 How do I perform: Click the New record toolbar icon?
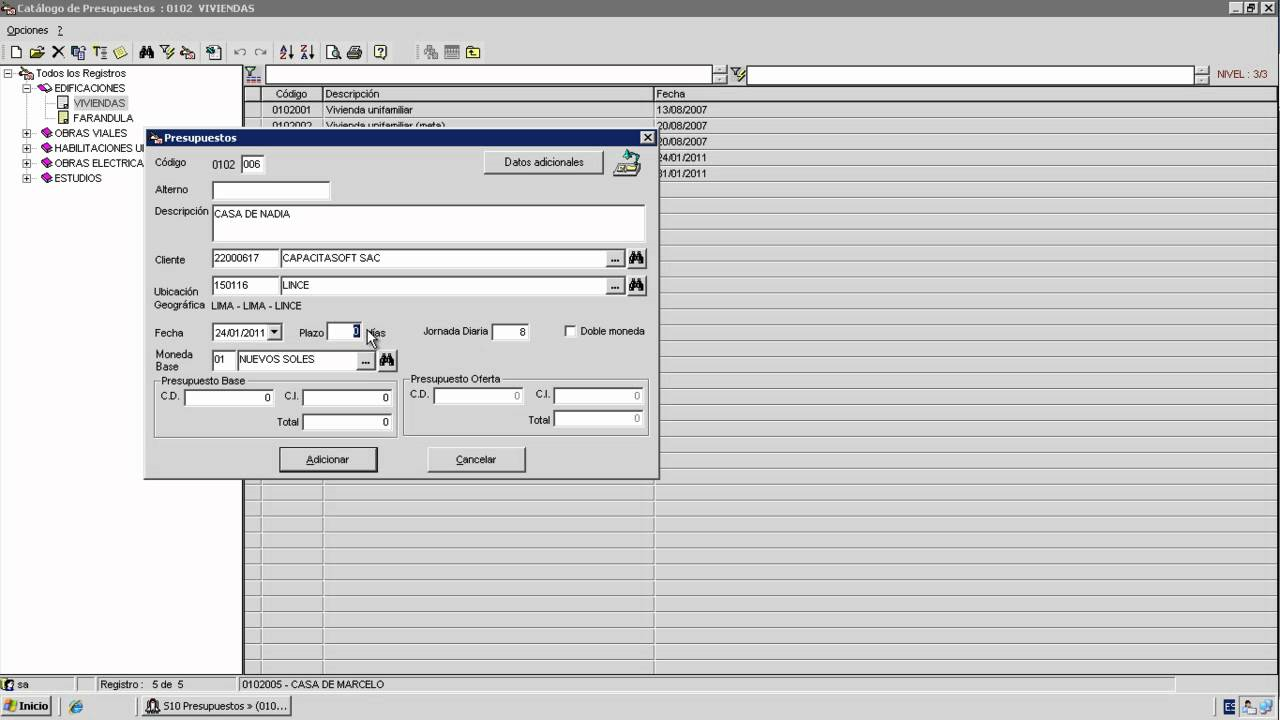point(16,52)
